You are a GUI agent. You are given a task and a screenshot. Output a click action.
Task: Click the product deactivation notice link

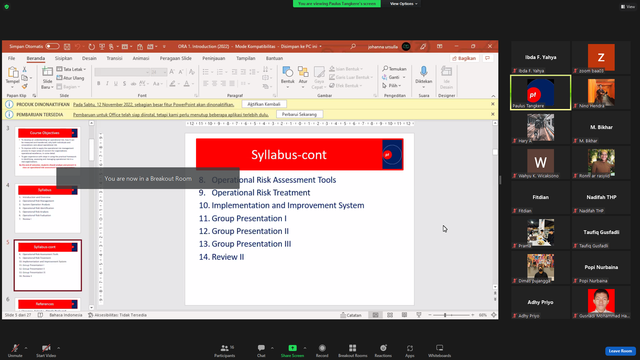point(153,104)
